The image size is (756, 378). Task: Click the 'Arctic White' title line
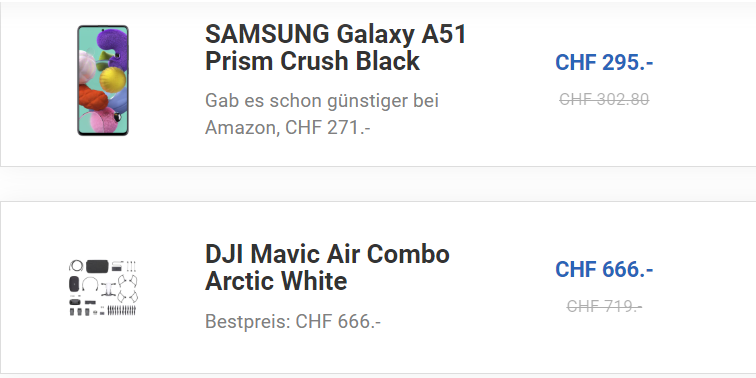click(x=276, y=281)
